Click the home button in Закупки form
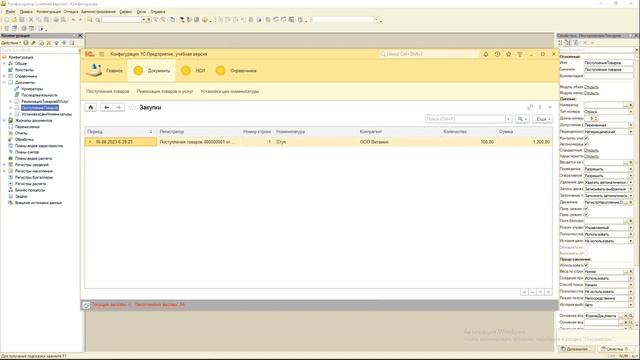The image size is (640, 360). (x=91, y=107)
